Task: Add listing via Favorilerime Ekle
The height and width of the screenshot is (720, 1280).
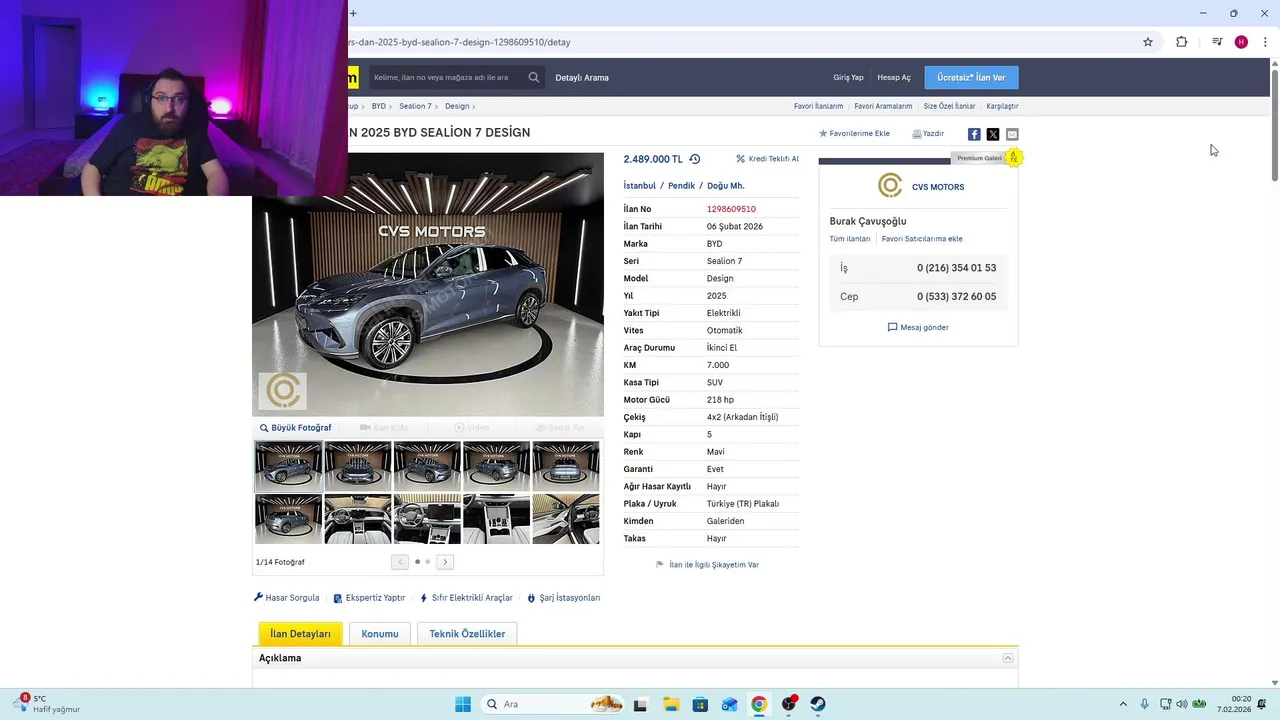Action: coord(854,134)
